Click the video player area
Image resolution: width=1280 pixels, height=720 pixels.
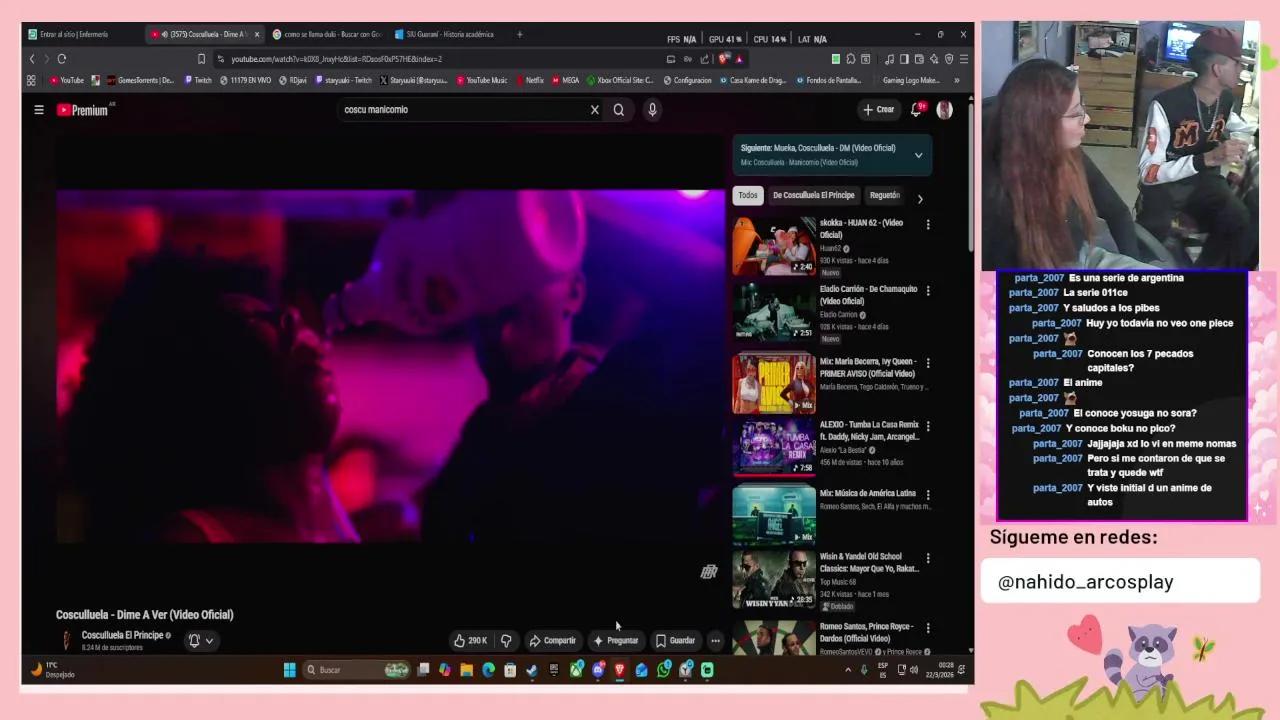(x=390, y=366)
